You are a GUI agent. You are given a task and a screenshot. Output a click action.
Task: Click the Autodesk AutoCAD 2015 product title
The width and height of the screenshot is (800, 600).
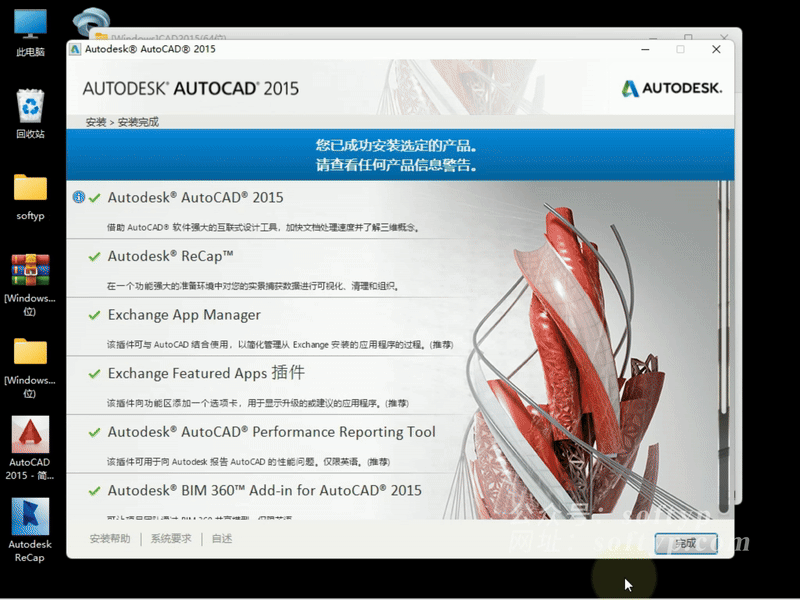click(x=195, y=197)
